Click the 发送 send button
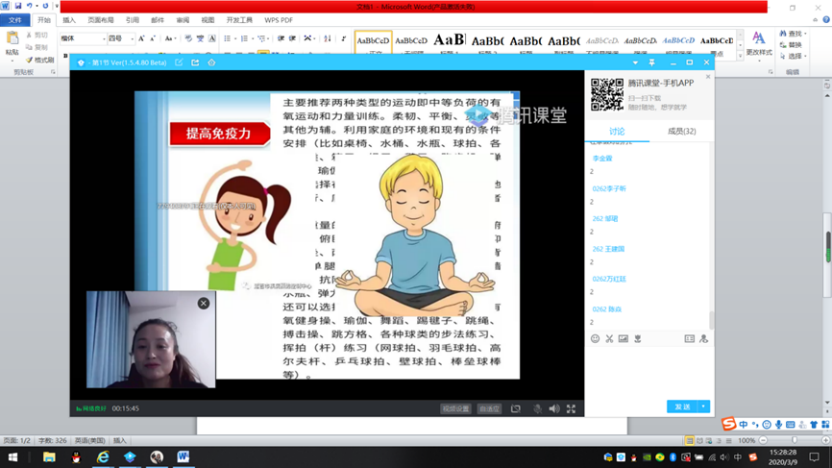This screenshot has height=468, width=832. [x=683, y=407]
